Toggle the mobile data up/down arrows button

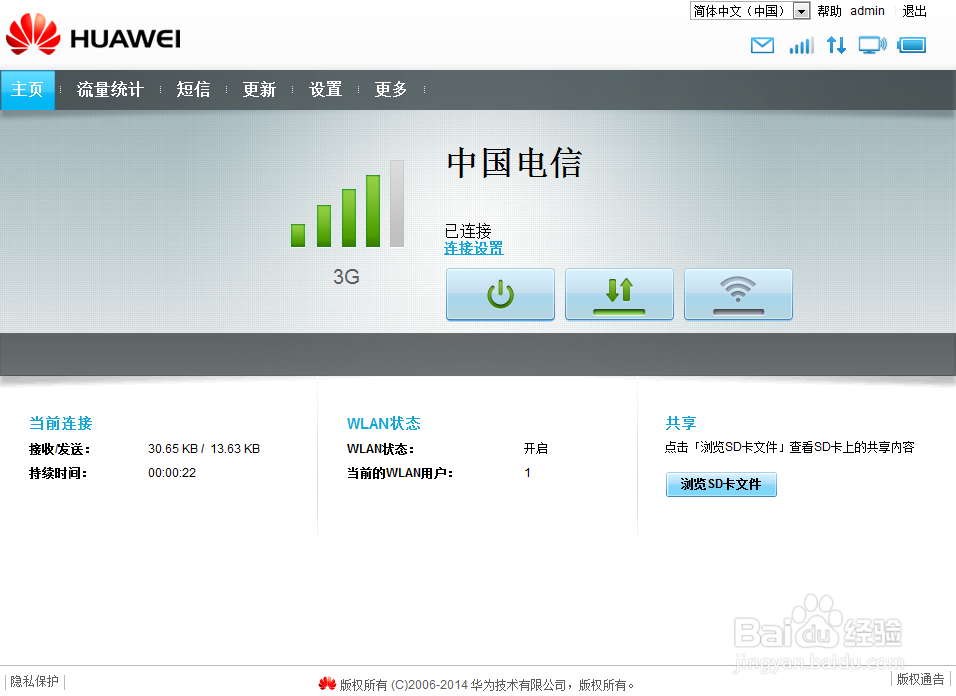point(619,294)
